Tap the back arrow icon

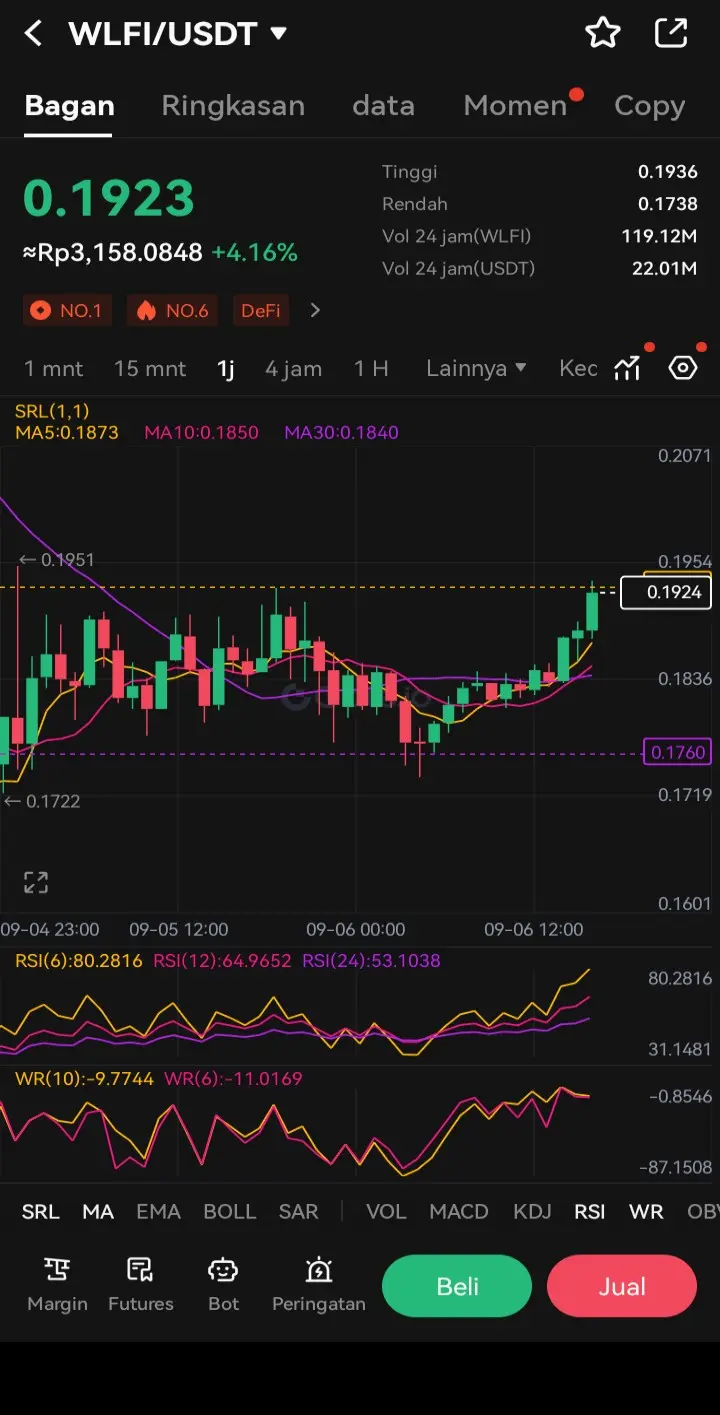pyautogui.click(x=33, y=34)
